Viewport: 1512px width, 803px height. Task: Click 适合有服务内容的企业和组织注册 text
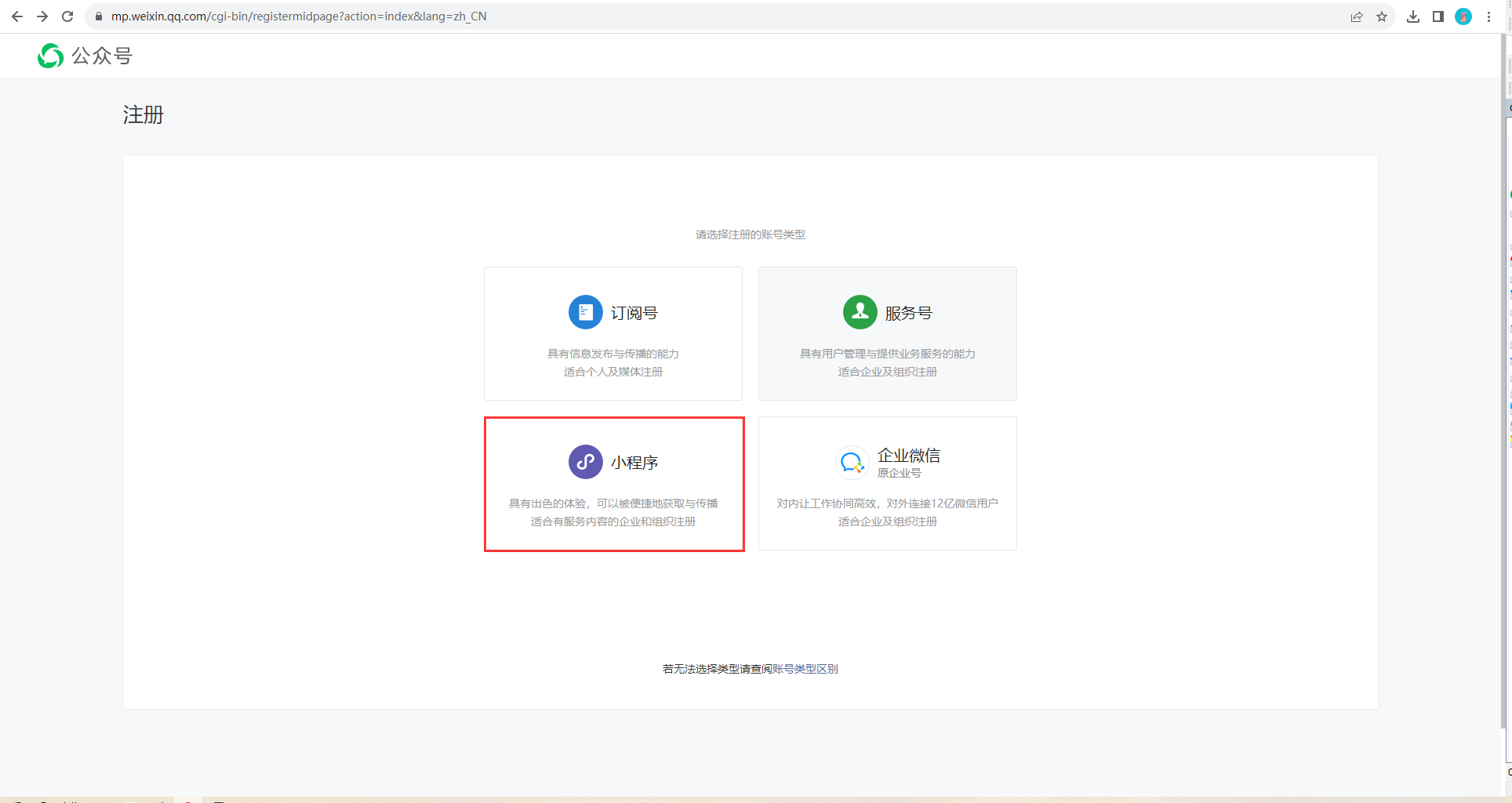(613, 521)
